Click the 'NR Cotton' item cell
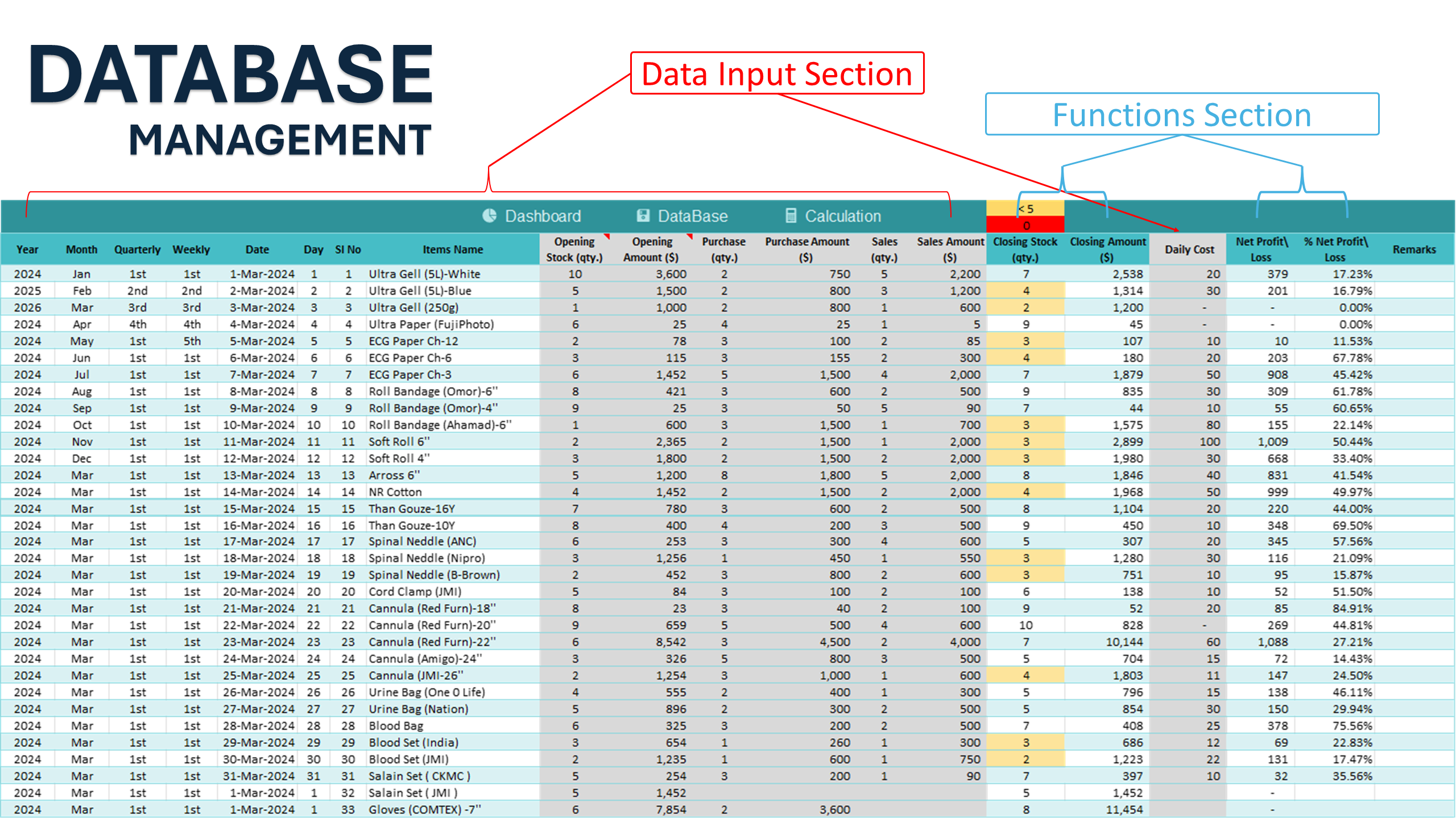This screenshot has height=819, width=1456. tap(453, 492)
